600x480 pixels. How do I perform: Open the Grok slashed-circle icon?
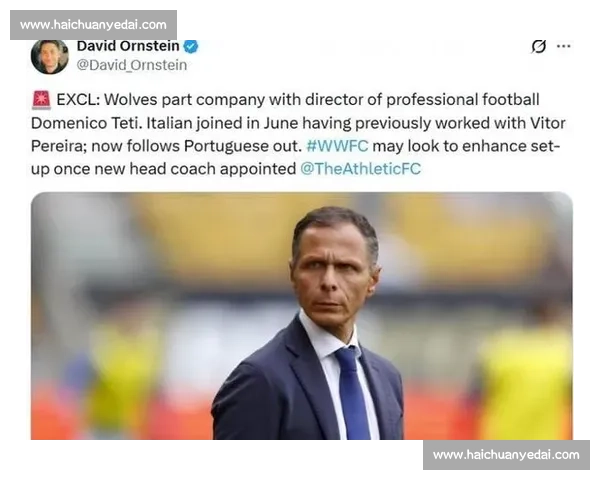point(539,47)
